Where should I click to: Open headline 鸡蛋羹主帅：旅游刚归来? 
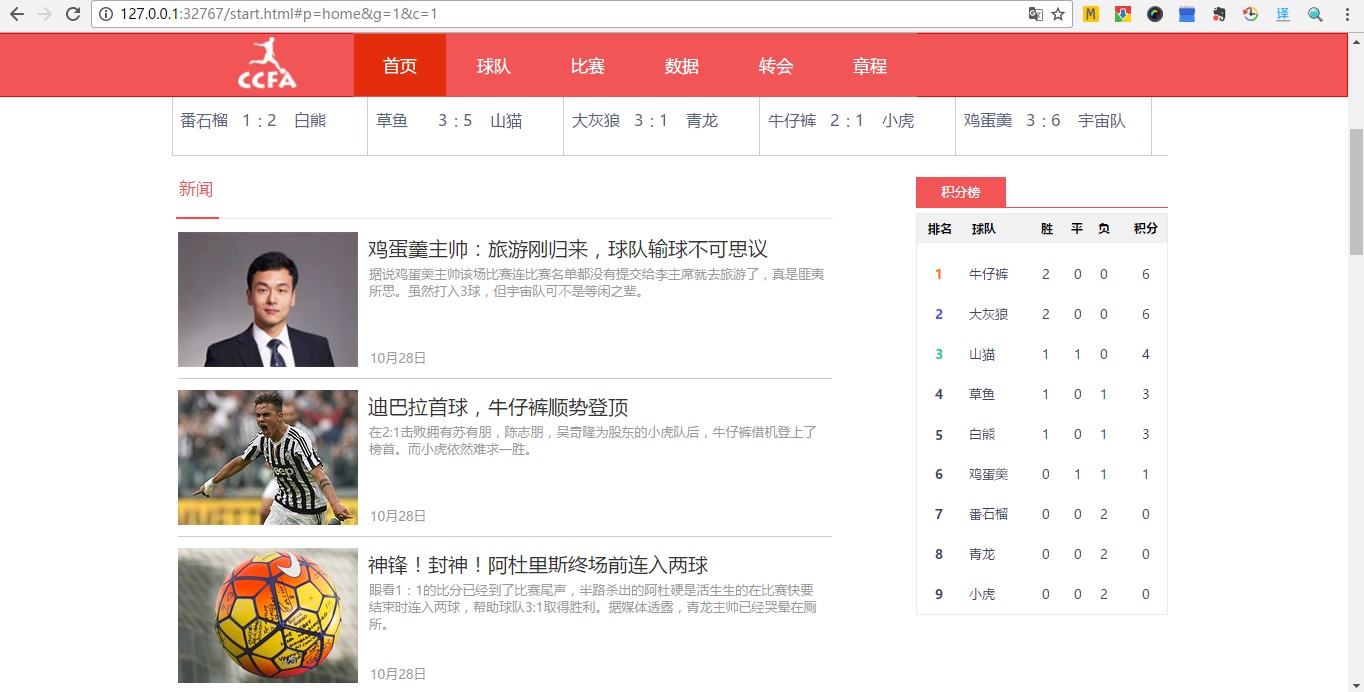tap(568, 249)
